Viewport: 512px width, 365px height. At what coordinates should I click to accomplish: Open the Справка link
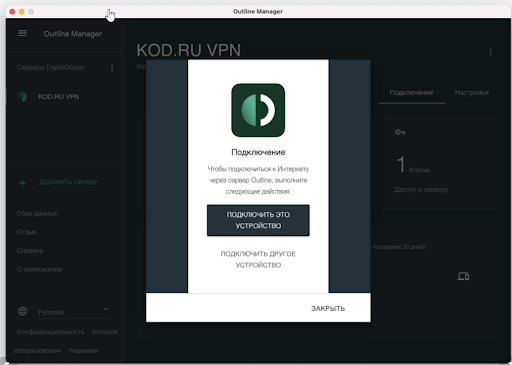(x=30, y=251)
